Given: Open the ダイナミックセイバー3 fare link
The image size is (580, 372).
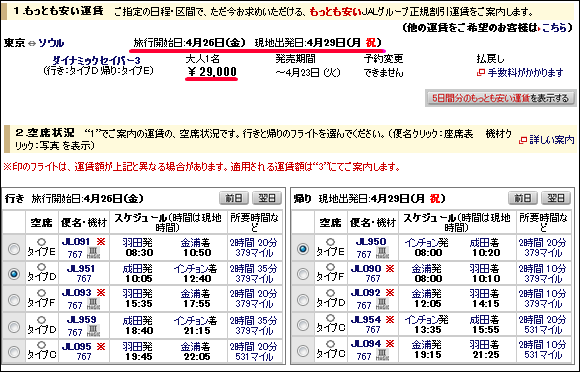Looking at the screenshot, I should pos(96,61).
